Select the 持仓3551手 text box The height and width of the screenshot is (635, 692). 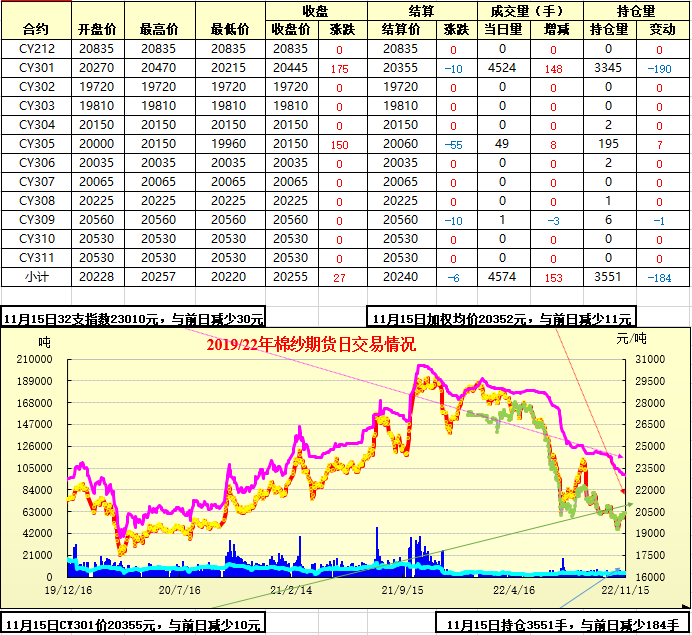tap(563, 625)
